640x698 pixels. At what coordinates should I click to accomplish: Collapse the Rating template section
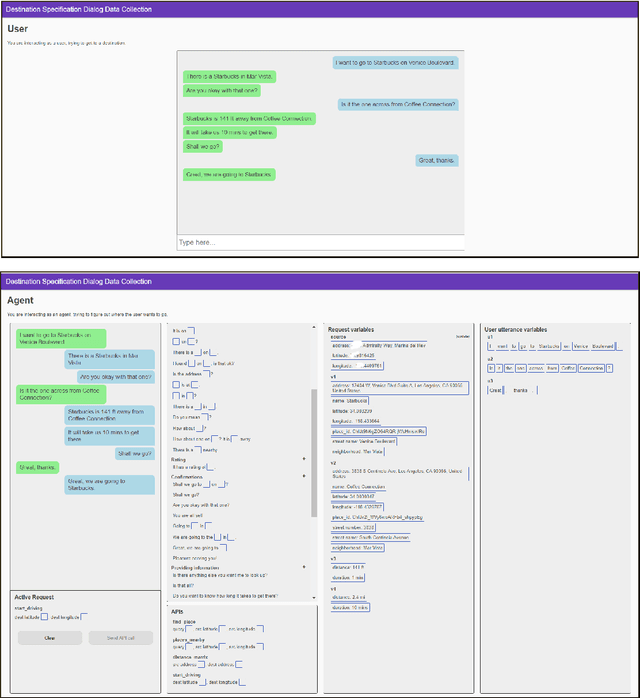click(x=304, y=460)
